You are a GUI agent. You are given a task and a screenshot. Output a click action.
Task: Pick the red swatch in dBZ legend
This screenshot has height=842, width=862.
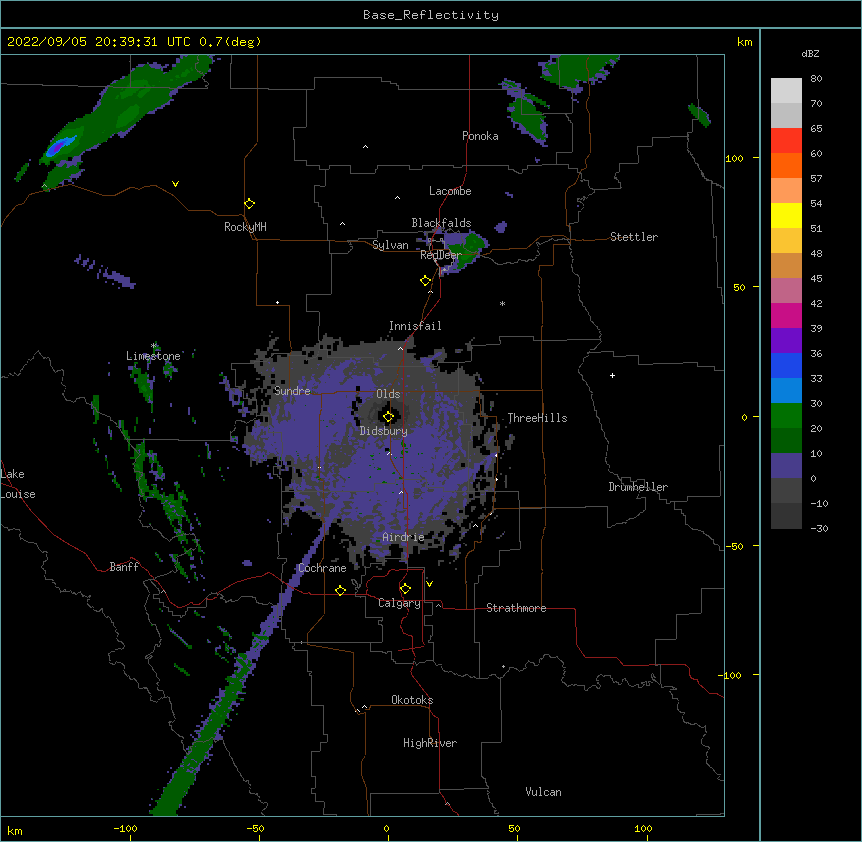pos(786,140)
